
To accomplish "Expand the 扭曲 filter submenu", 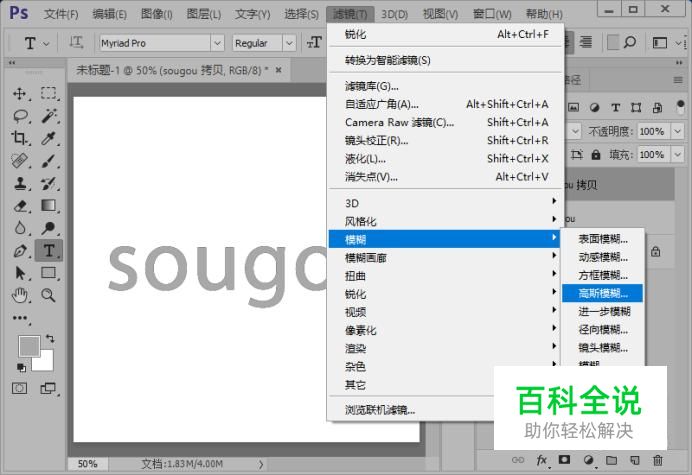I will 445,275.
